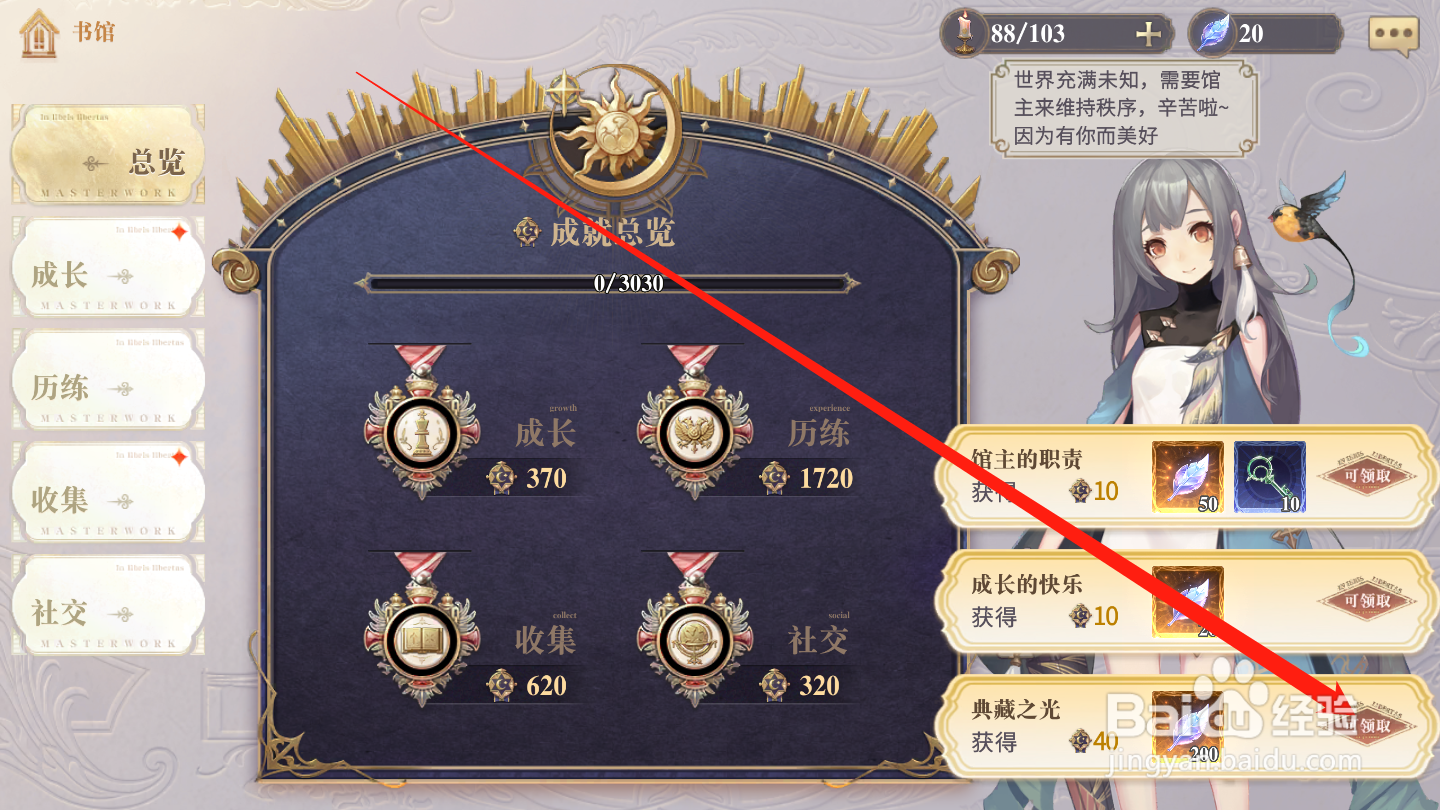Viewport: 1440px width, 810px height.
Task: Add stamina with the plus icon
Action: pyautogui.click(x=1149, y=34)
